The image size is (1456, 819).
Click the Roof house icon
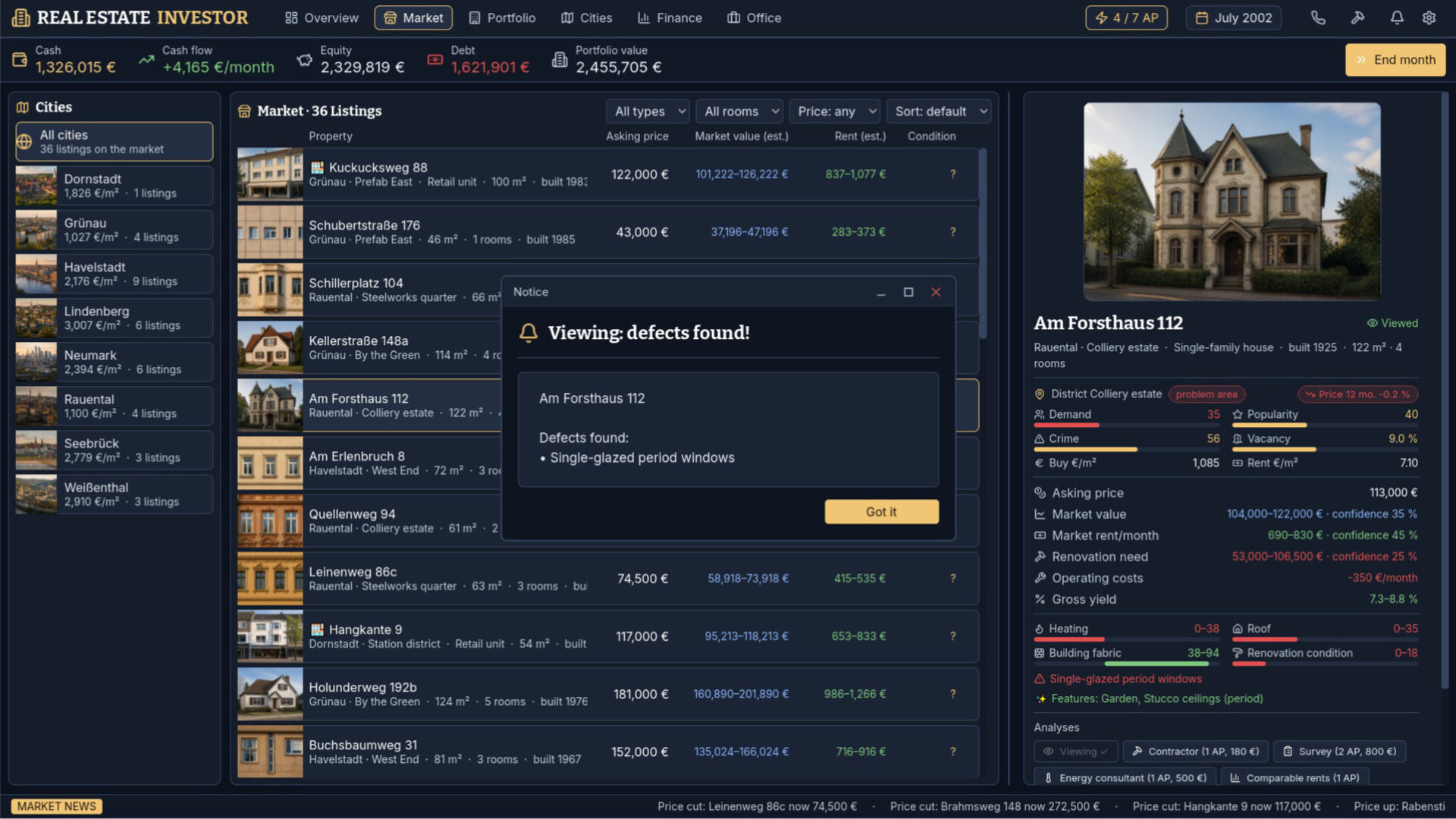[1238, 629]
